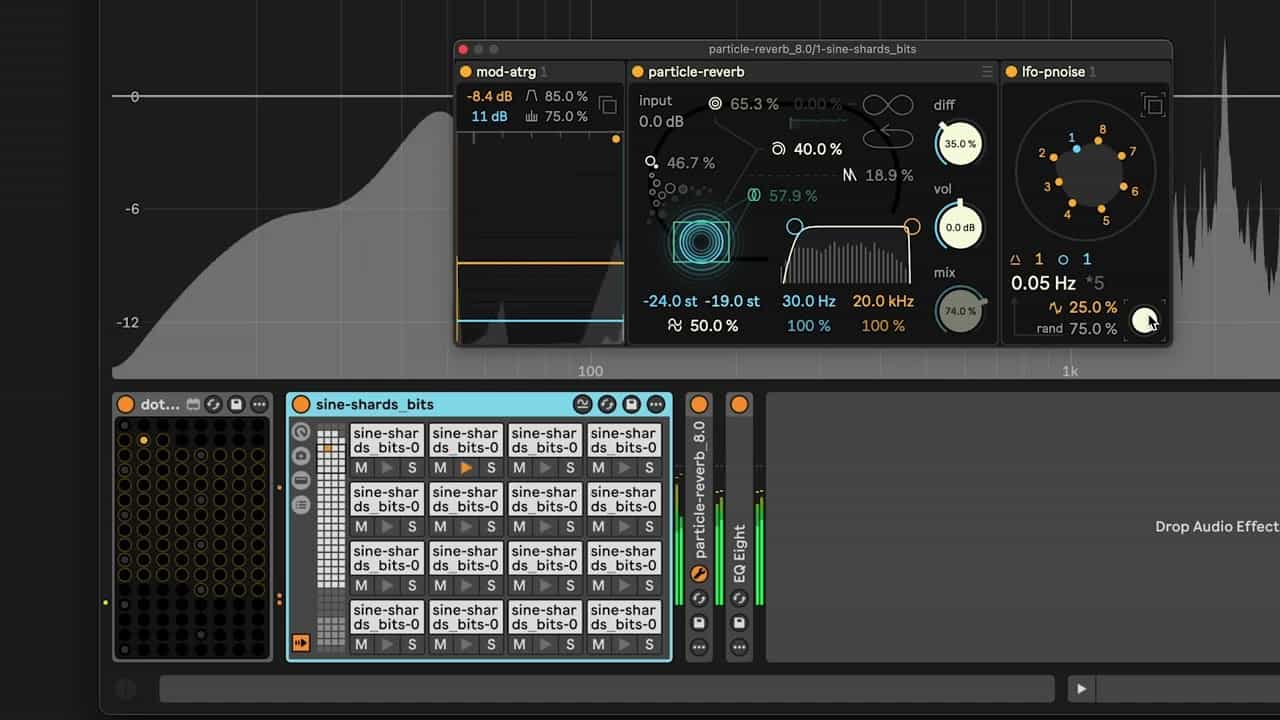Click the save preset icon on sine-shards_bits
Screen dimensions: 1280x720
point(631,404)
